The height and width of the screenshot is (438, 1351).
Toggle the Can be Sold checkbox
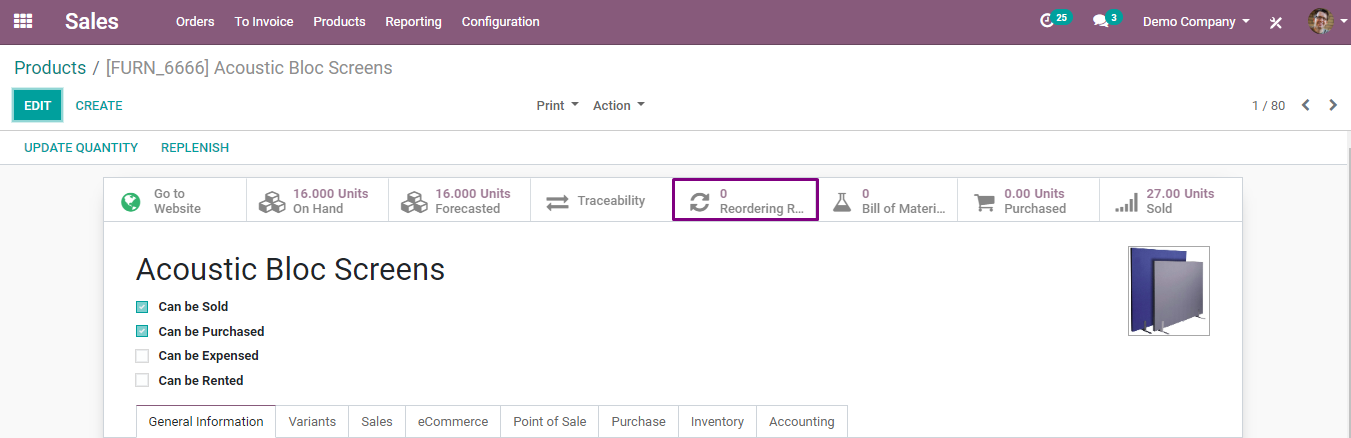142,307
